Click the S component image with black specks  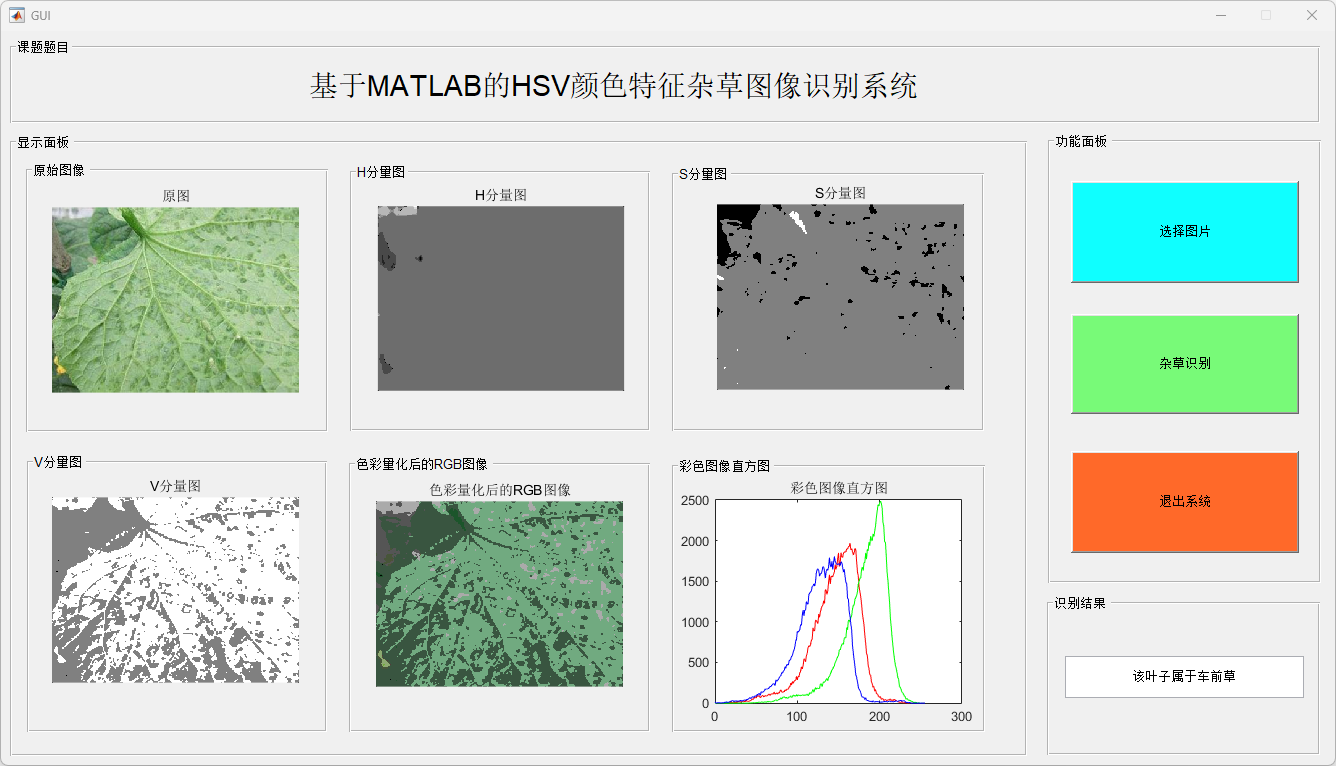[840, 297]
